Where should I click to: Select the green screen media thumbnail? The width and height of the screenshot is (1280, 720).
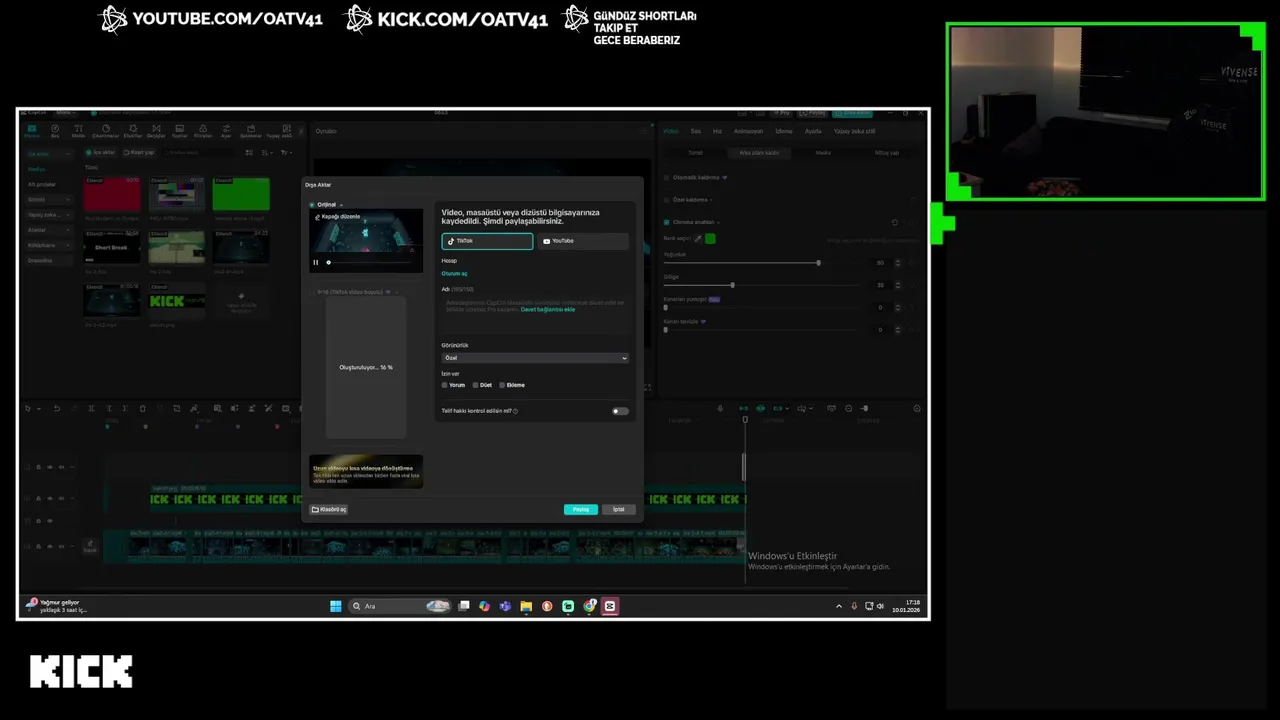click(241, 194)
